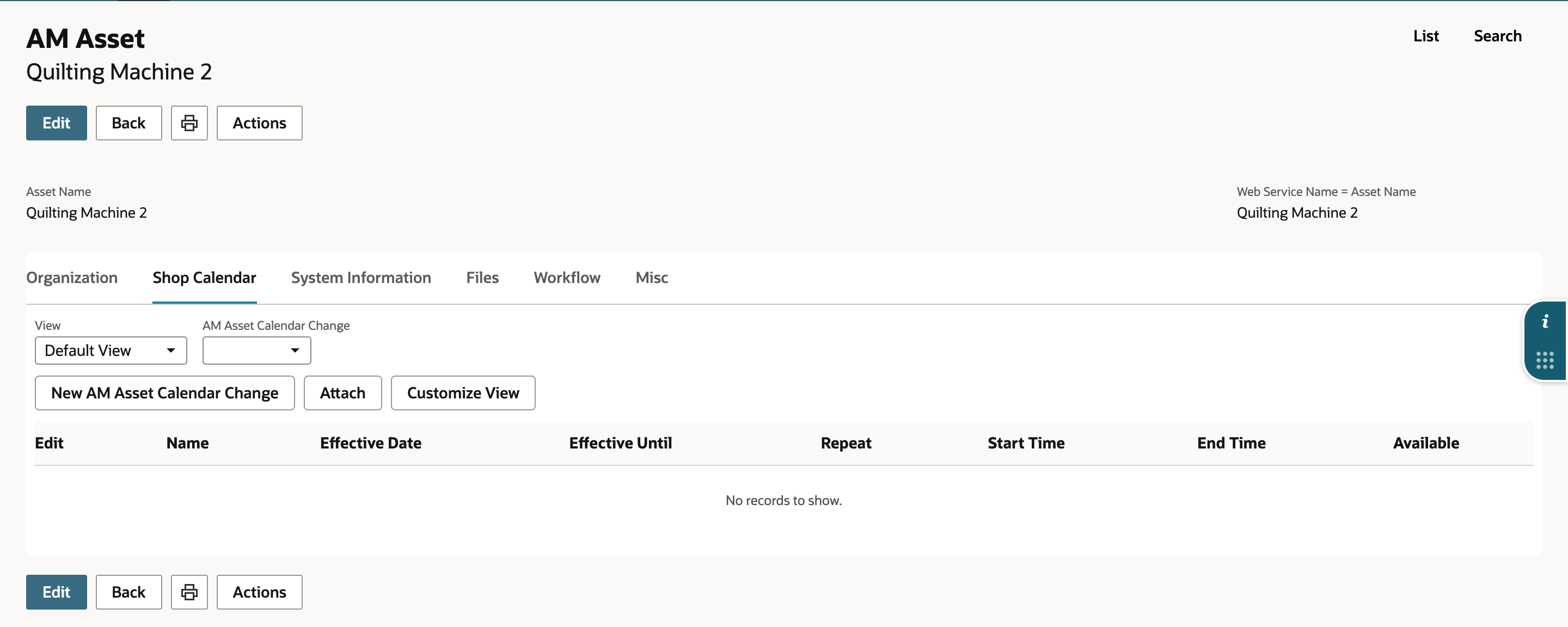Open the Default View dropdown
This screenshot has width=1568, height=627.
tap(111, 350)
